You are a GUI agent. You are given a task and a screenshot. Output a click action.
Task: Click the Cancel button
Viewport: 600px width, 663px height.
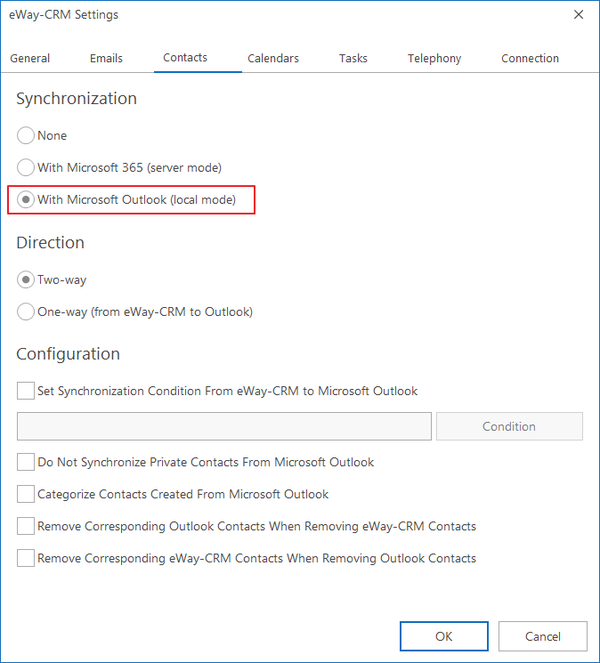click(x=543, y=636)
